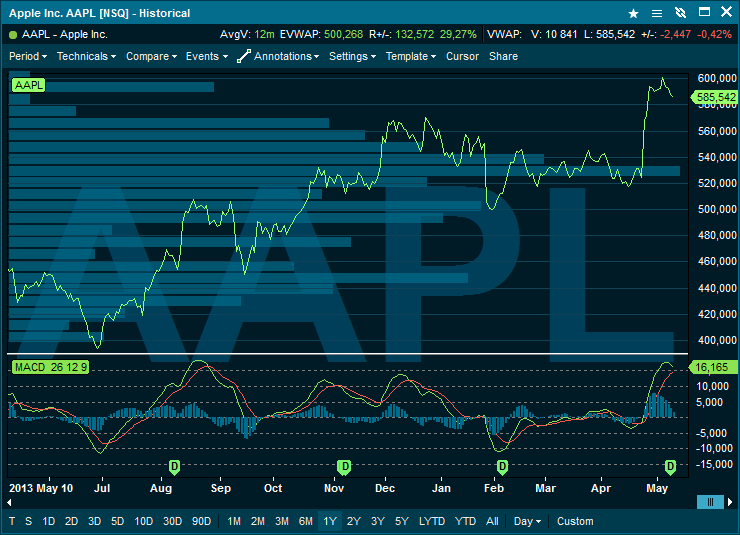The image size is (740, 535).
Task: Open the Settings menu
Action: coord(352,57)
